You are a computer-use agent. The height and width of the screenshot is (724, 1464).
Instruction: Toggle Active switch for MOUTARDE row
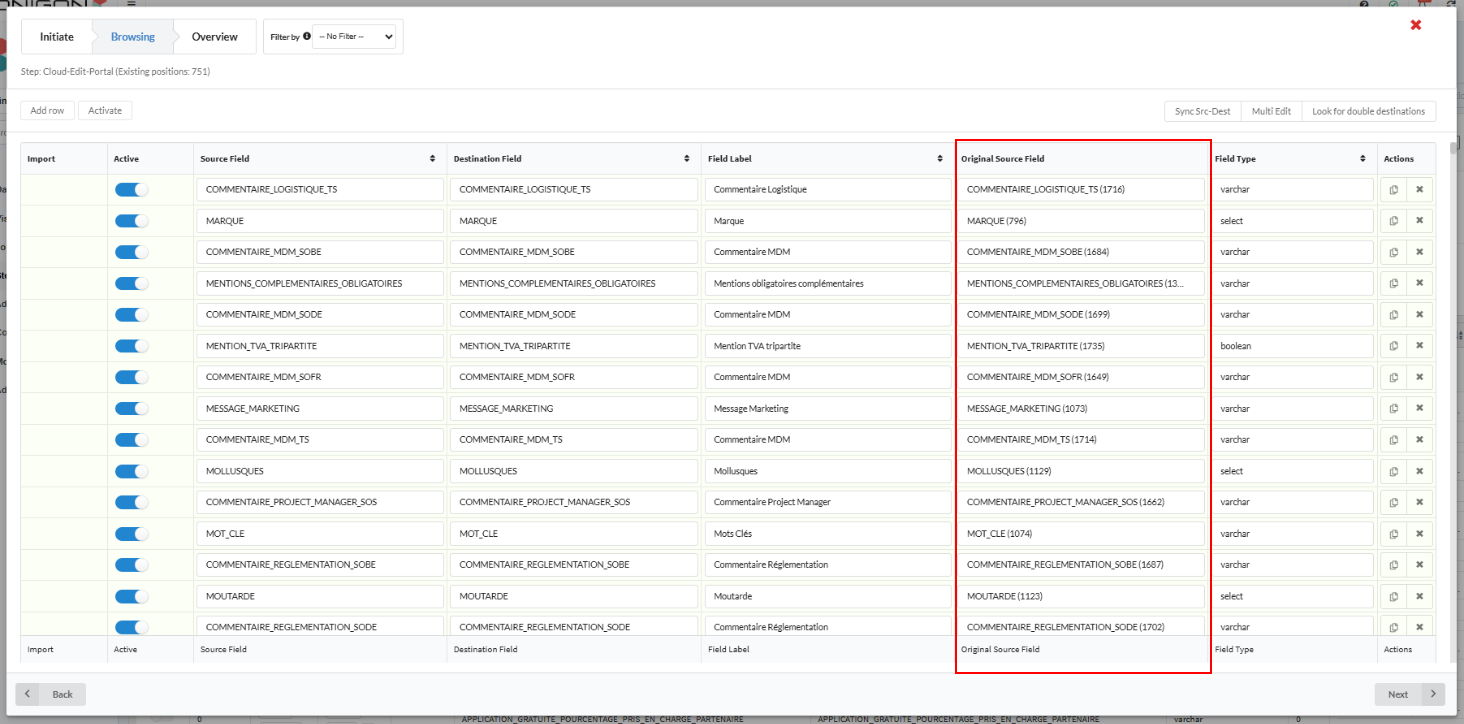click(131, 596)
